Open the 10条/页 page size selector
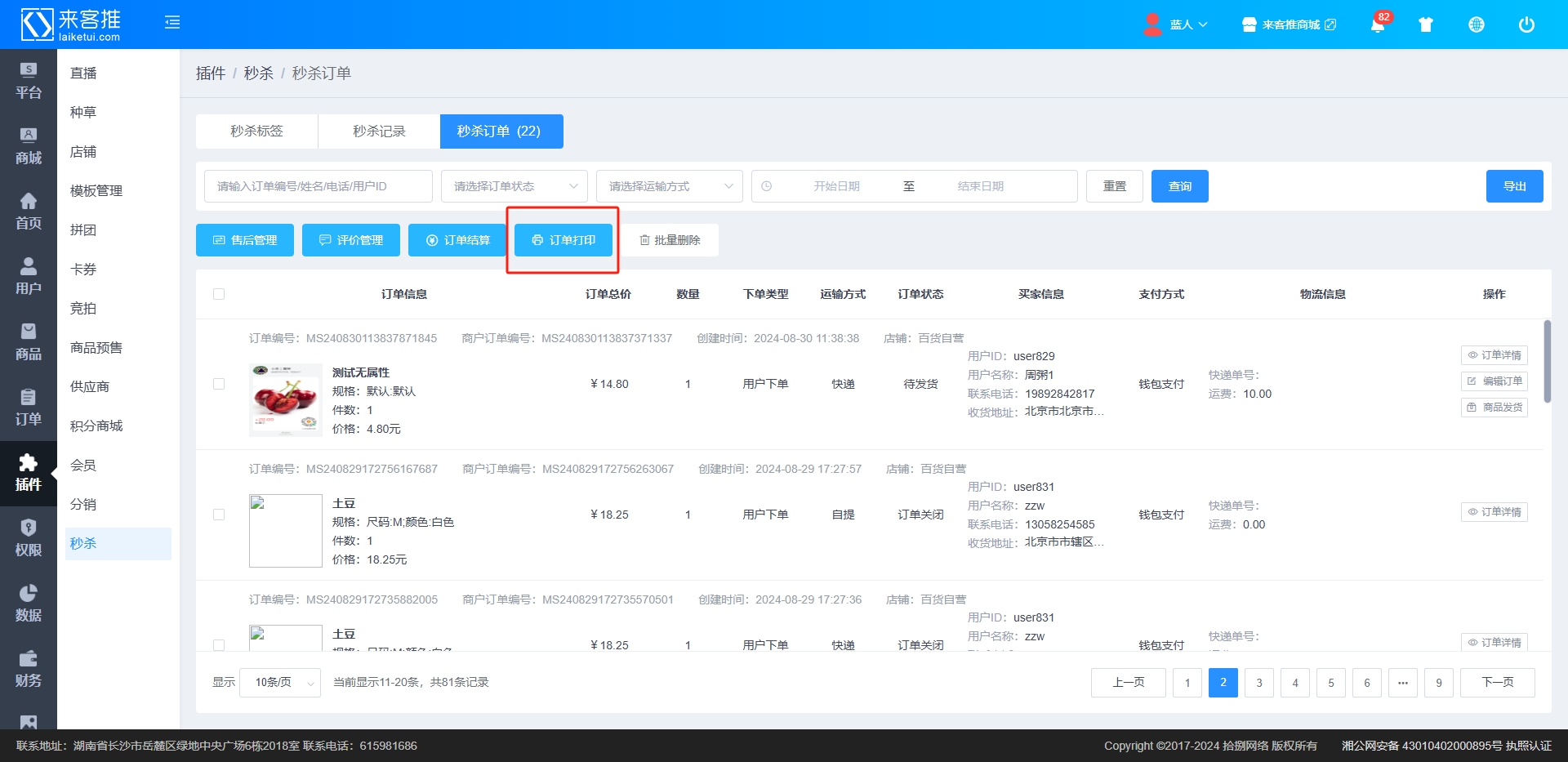The height and width of the screenshot is (762, 1568). coord(280,682)
